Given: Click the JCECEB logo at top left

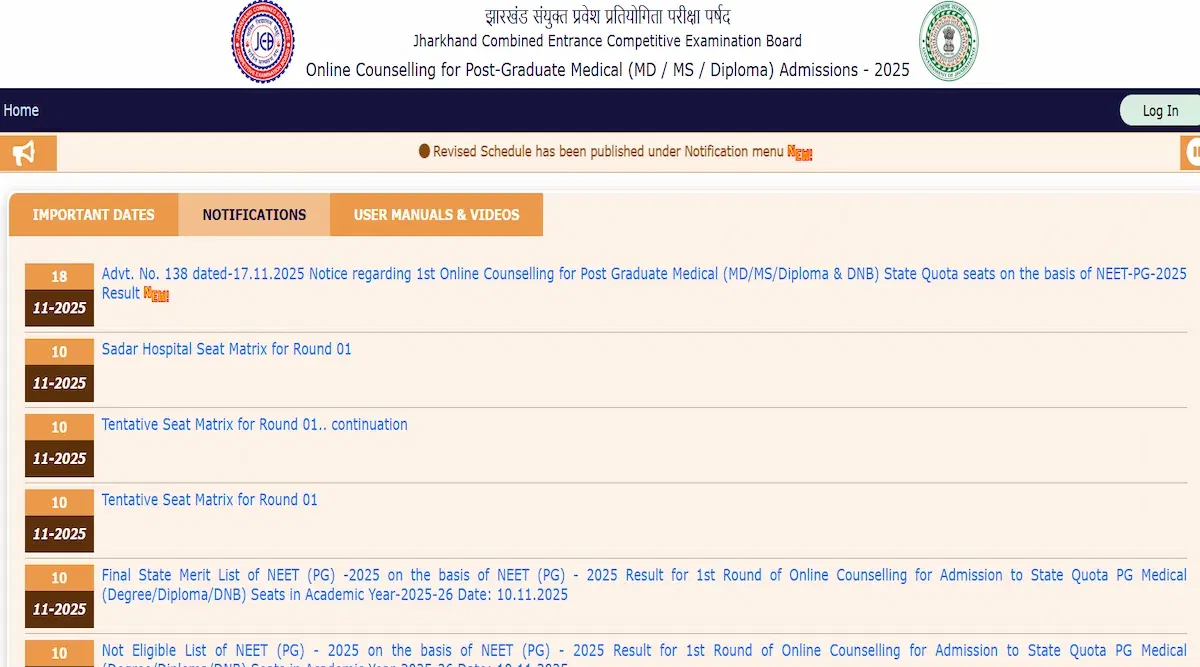Looking at the screenshot, I should point(263,42).
